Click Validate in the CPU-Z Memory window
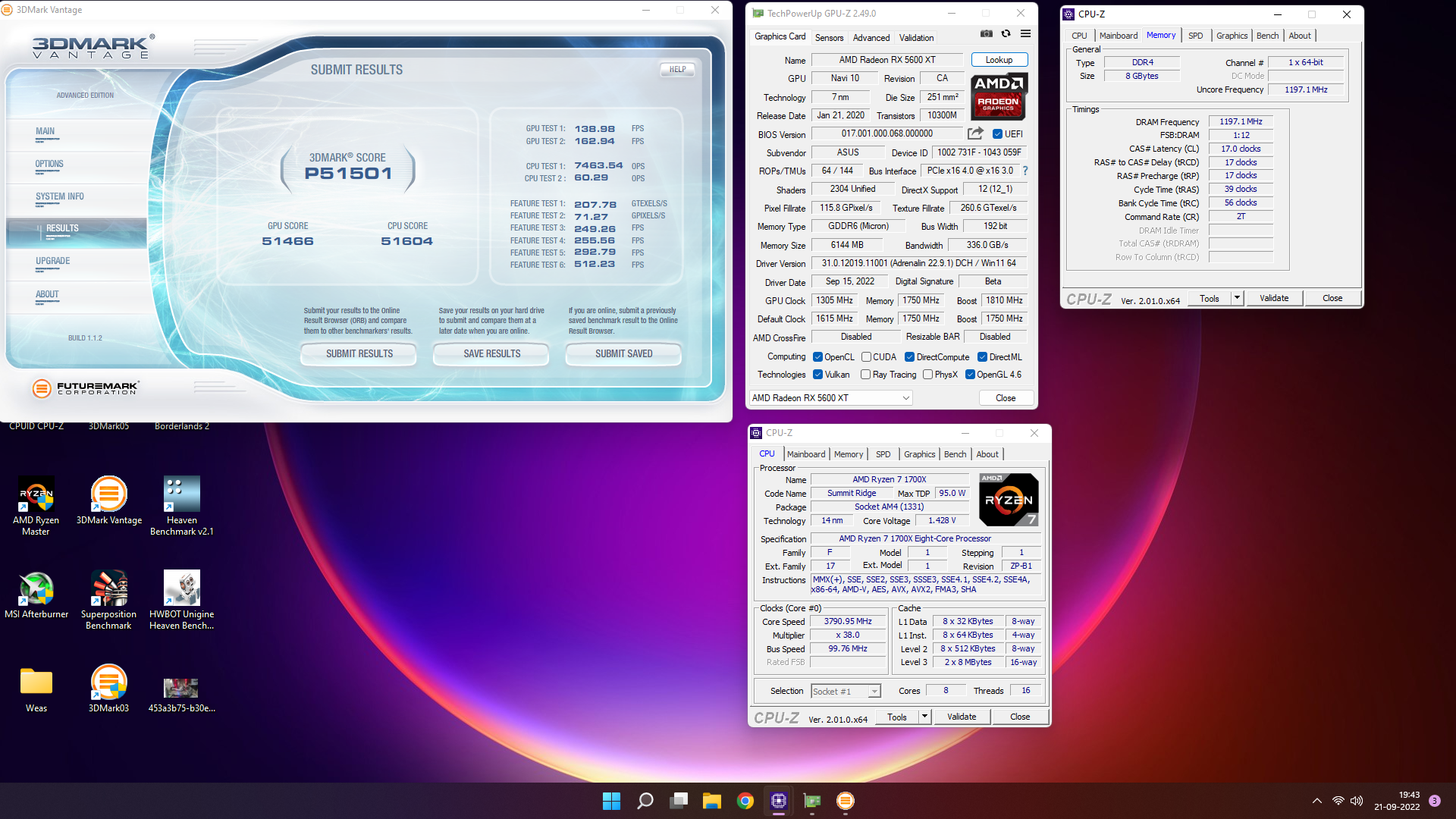 (x=1274, y=298)
